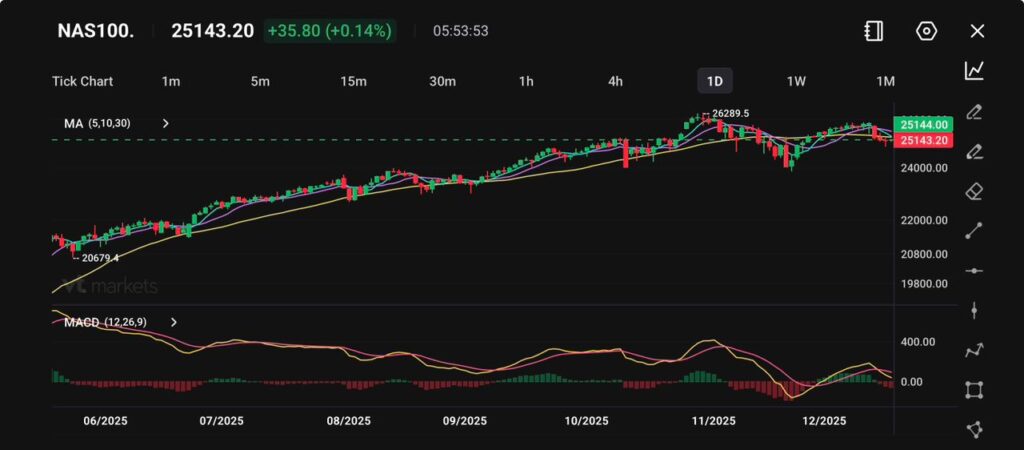Click the red 25143.20 price tag
Viewport: 1024px width, 450px height.
[923, 140]
